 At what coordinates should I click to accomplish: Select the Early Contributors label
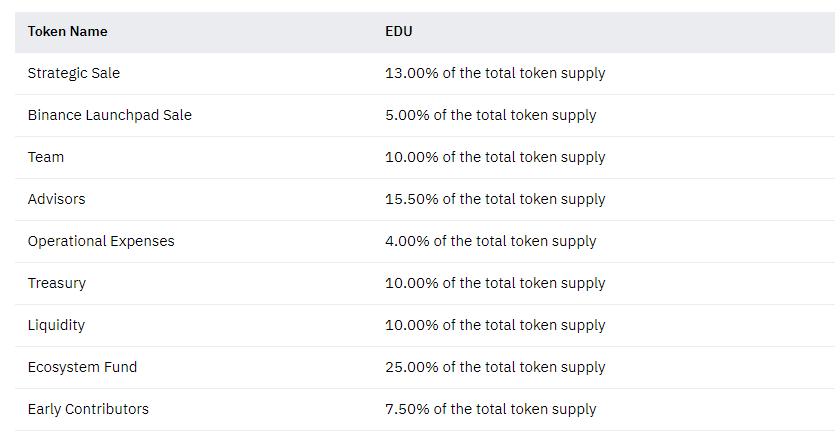88,409
